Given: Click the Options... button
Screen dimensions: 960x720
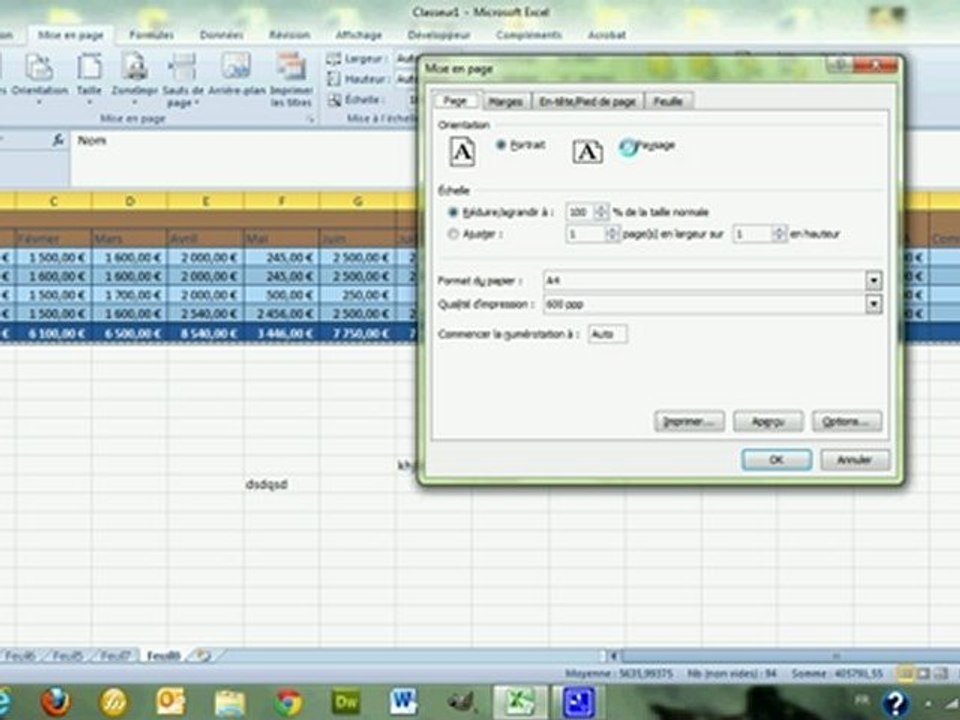Looking at the screenshot, I should point(847,422).
